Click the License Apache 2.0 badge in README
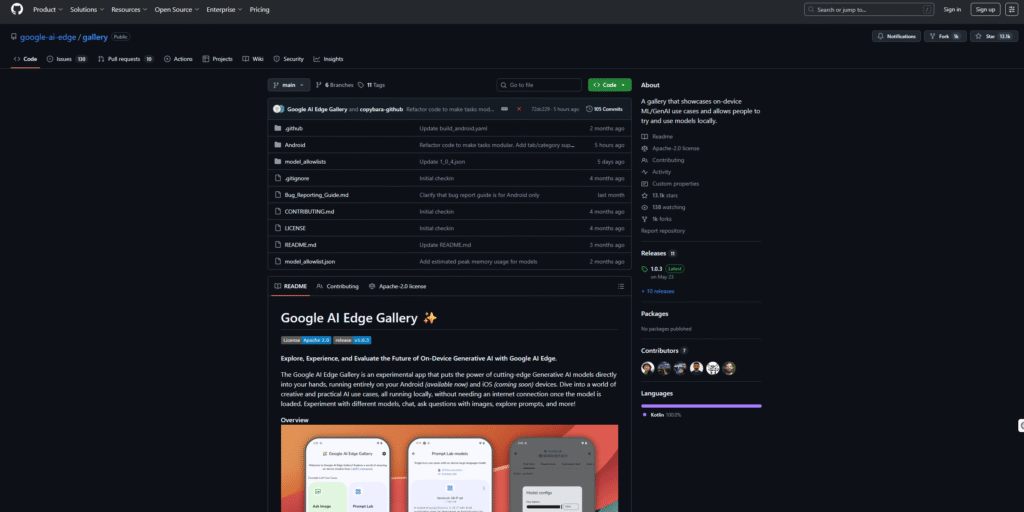Viewport: 1024px width, 512px height. pos(306,340)
